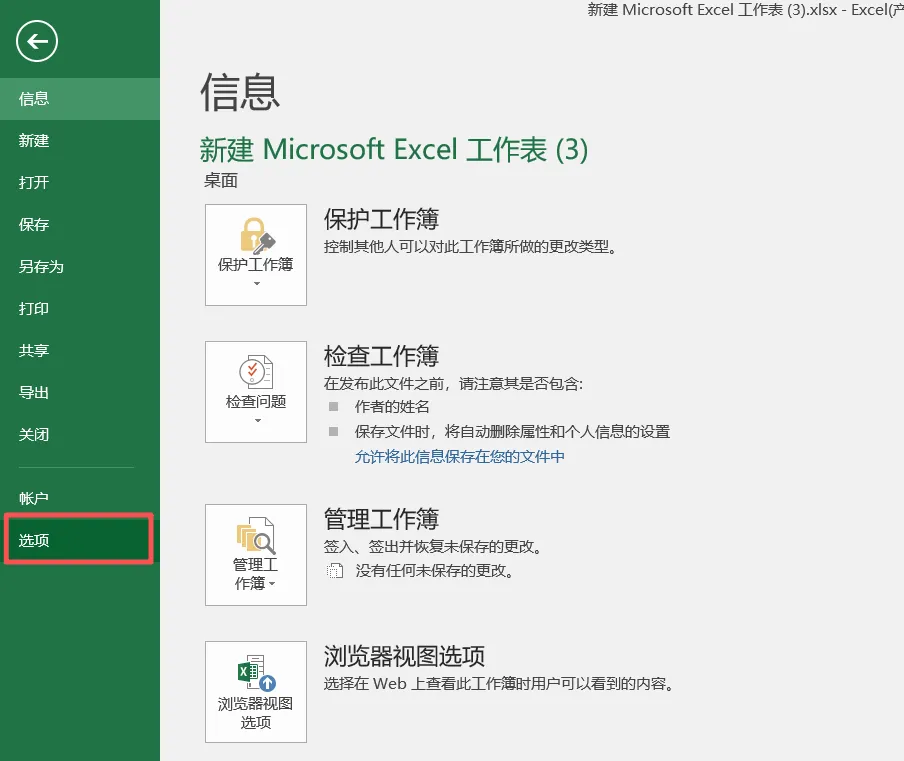
Task: Click the 没有任何未保存的更改 text
Action: 434,571
